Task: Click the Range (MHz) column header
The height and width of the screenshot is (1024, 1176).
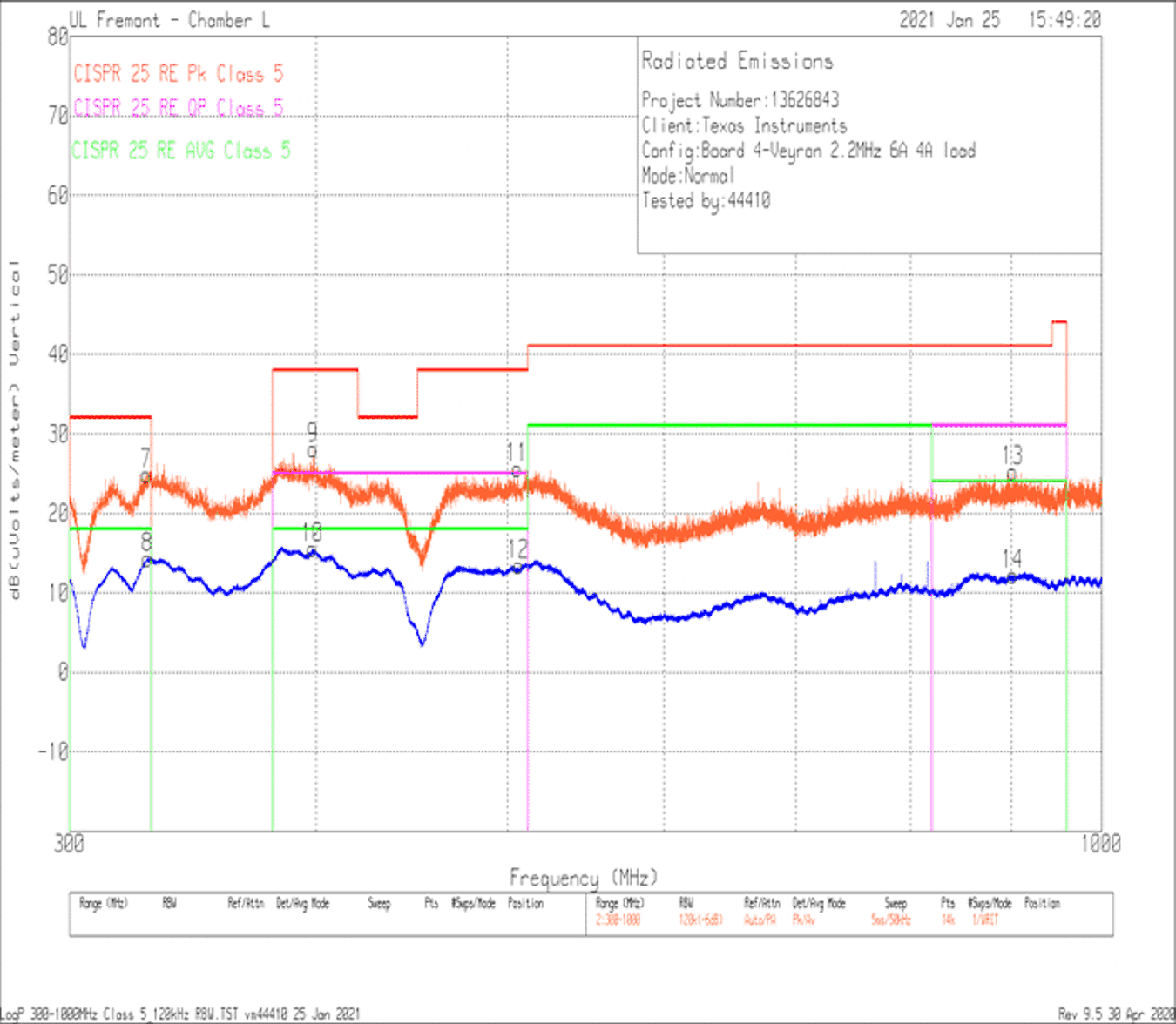Action: tap(104, 903)
